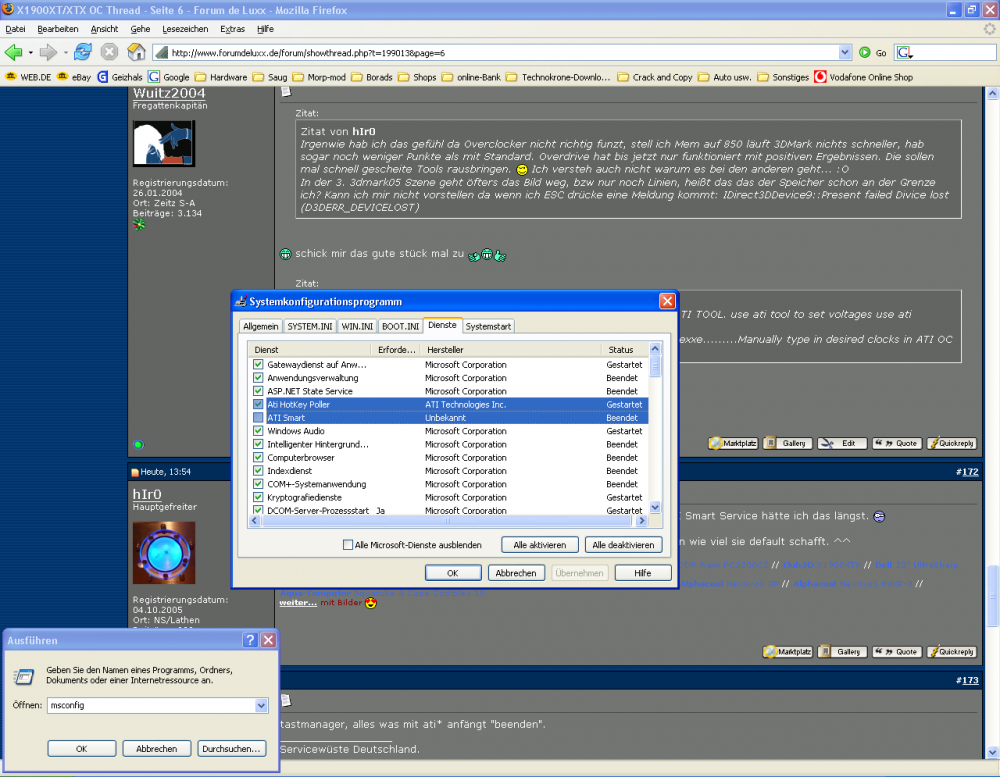Open the address bar URL history dropdown
Viewport: 1000px width, 777px height.
[846, 52]
